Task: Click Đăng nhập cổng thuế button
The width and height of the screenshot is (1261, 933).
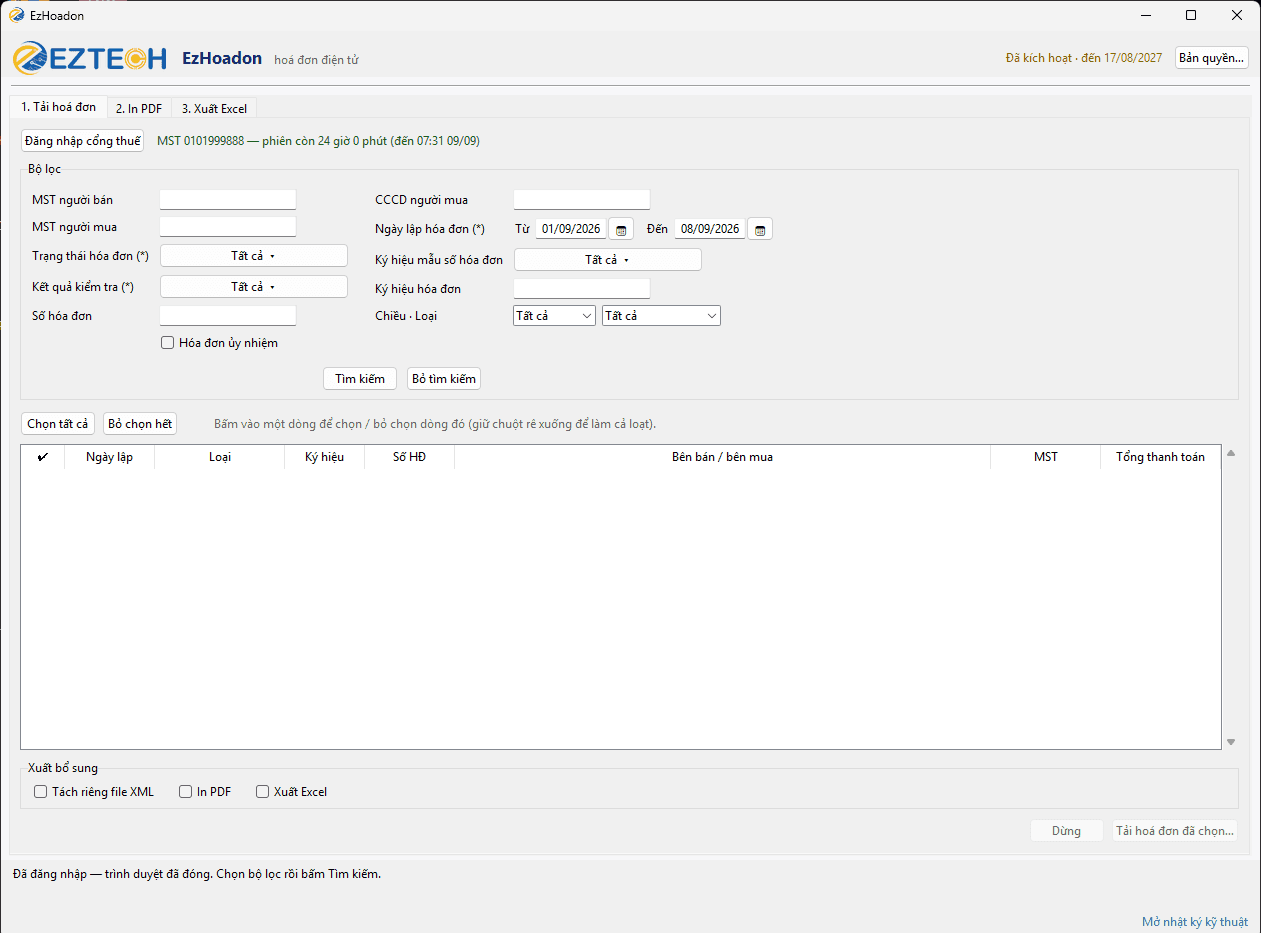Action: click(83, 141)
